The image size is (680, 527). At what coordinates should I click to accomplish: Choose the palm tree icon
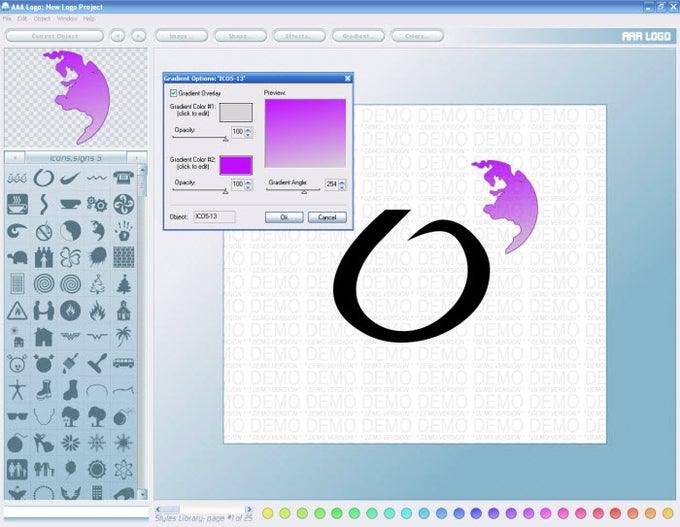[x=124, y=337]
